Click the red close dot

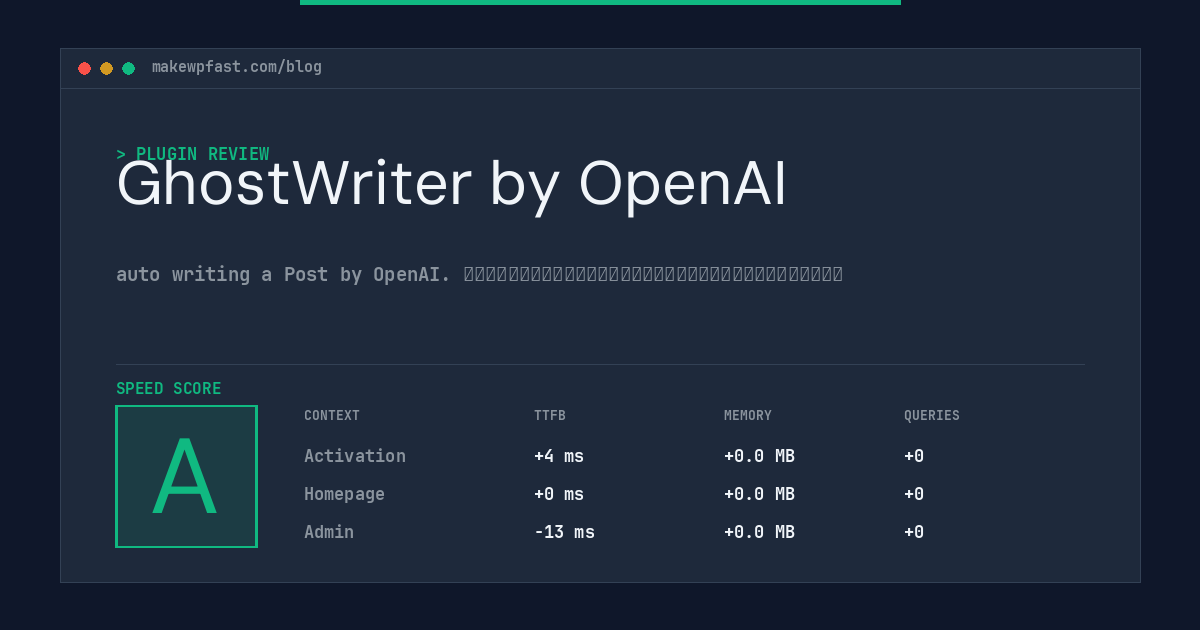[x=84, y=68]
